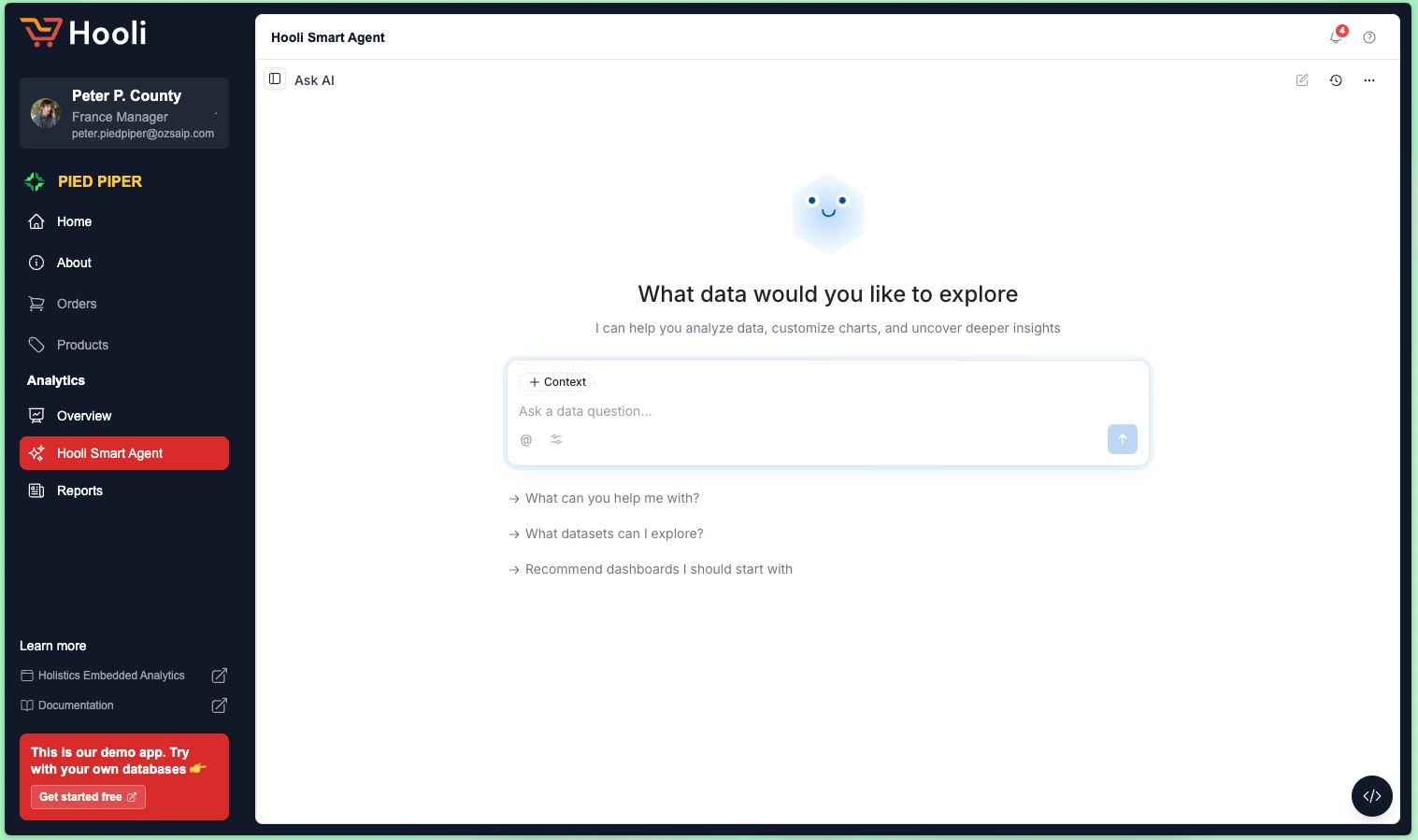Click the PIED PIPER heading text

pos(100,181)
